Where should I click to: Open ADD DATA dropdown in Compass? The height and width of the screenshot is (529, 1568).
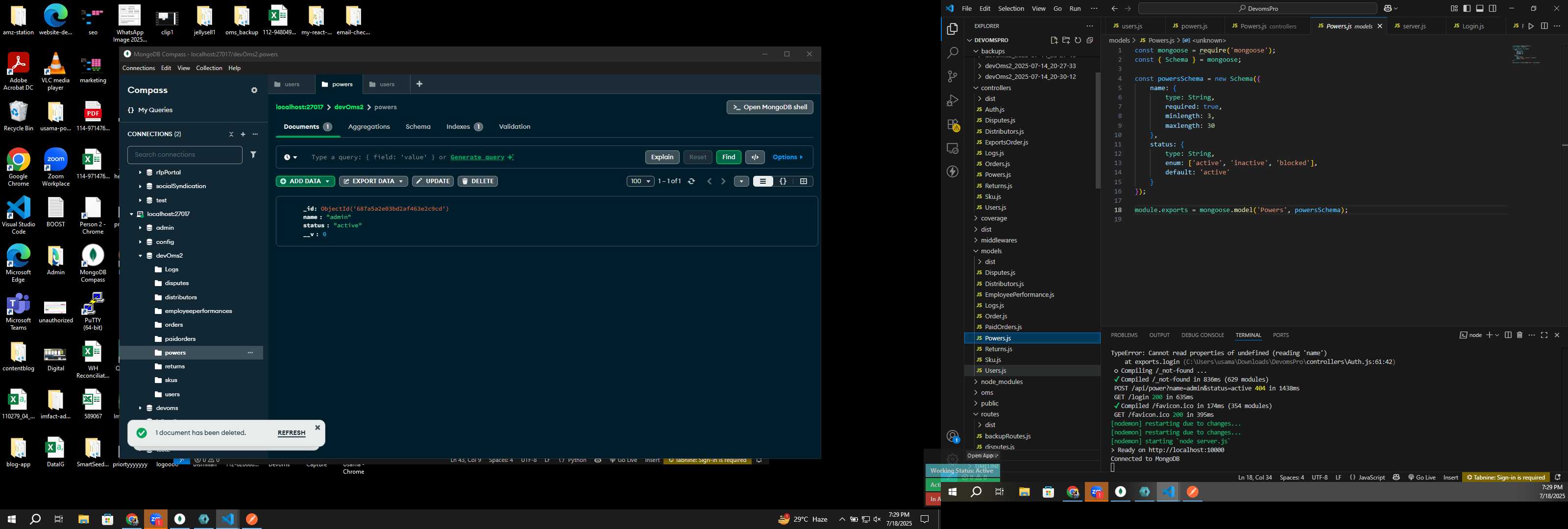tap(305, 181)
